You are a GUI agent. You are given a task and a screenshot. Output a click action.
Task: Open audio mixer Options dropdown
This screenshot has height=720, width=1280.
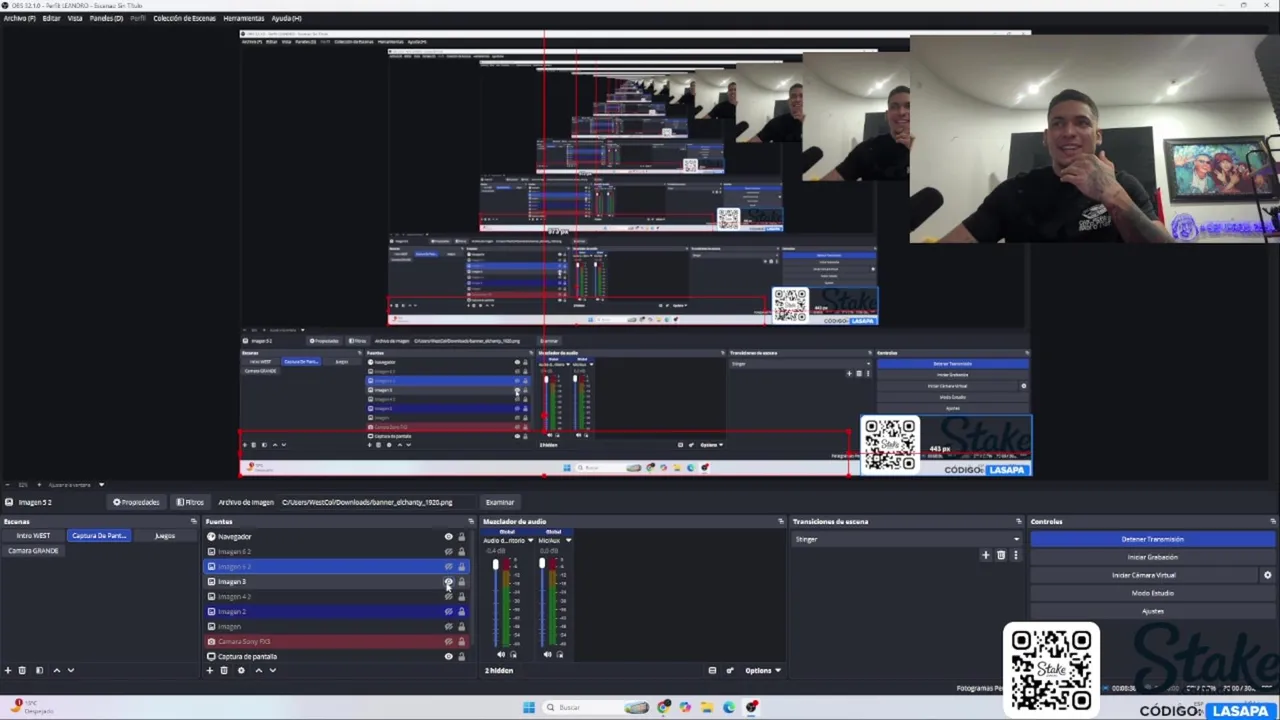point(763,670)
